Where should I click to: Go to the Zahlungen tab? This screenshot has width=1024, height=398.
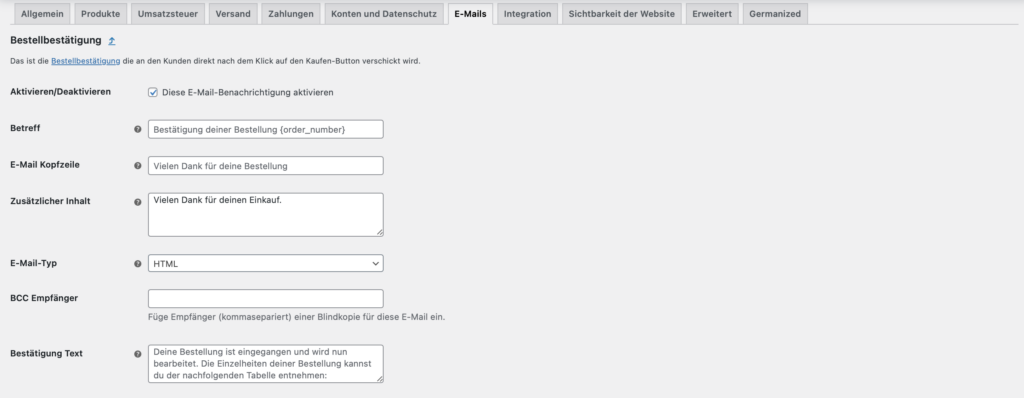pos(291,14)
